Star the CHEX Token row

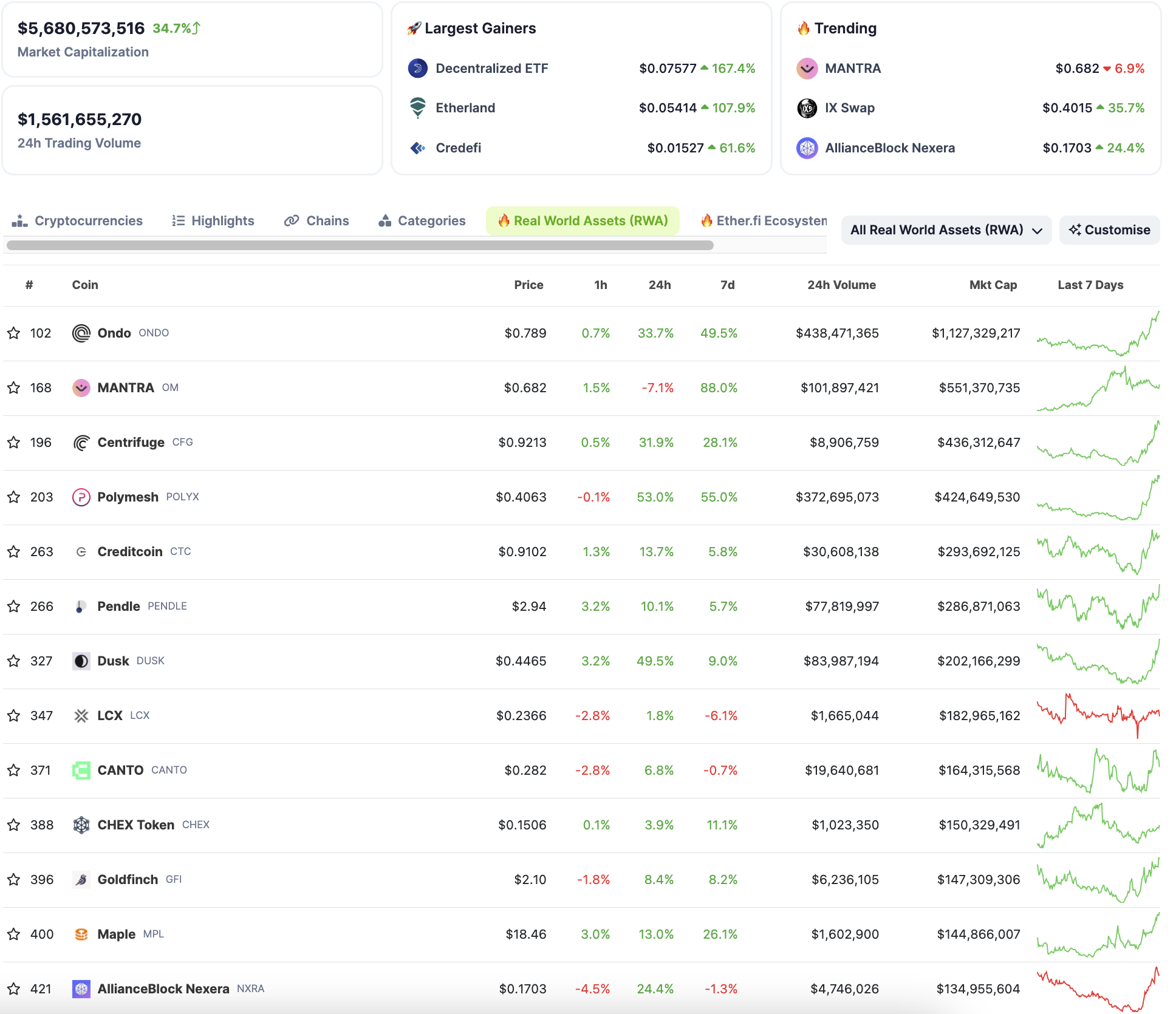[14, 825]
